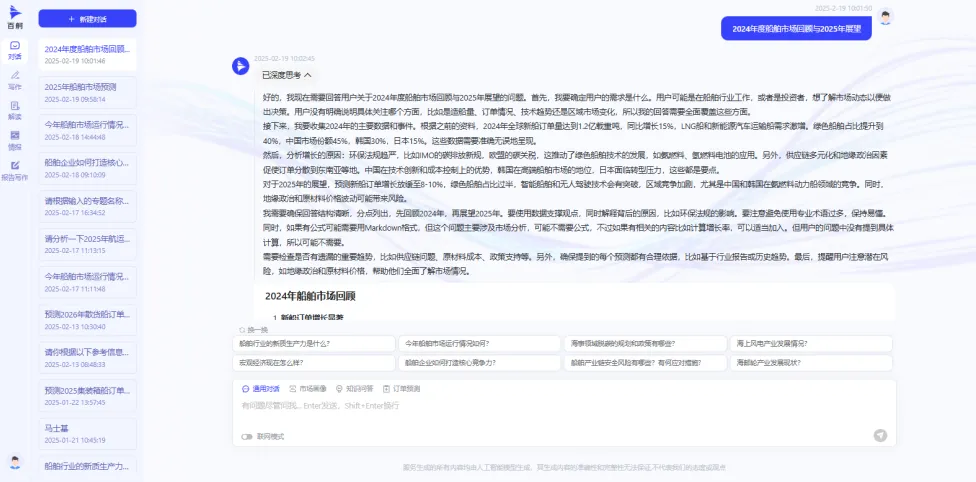This screenshot has width=976, height=482.
Task: Open the 情报 (intelligence) sidebar icon
Action: (14, 142)
